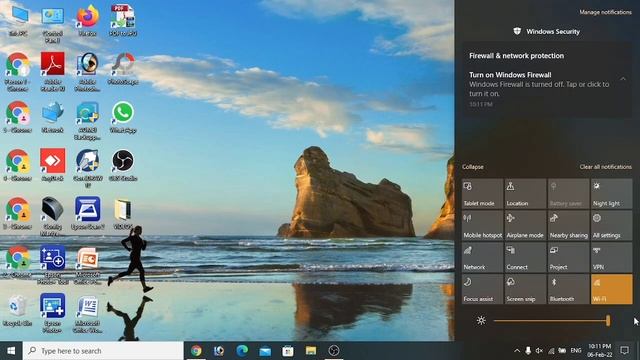The width and height of the screenshot is (640, 360).
Task: Toggle Nearby sharing quick action
Action: pos(569,226)
